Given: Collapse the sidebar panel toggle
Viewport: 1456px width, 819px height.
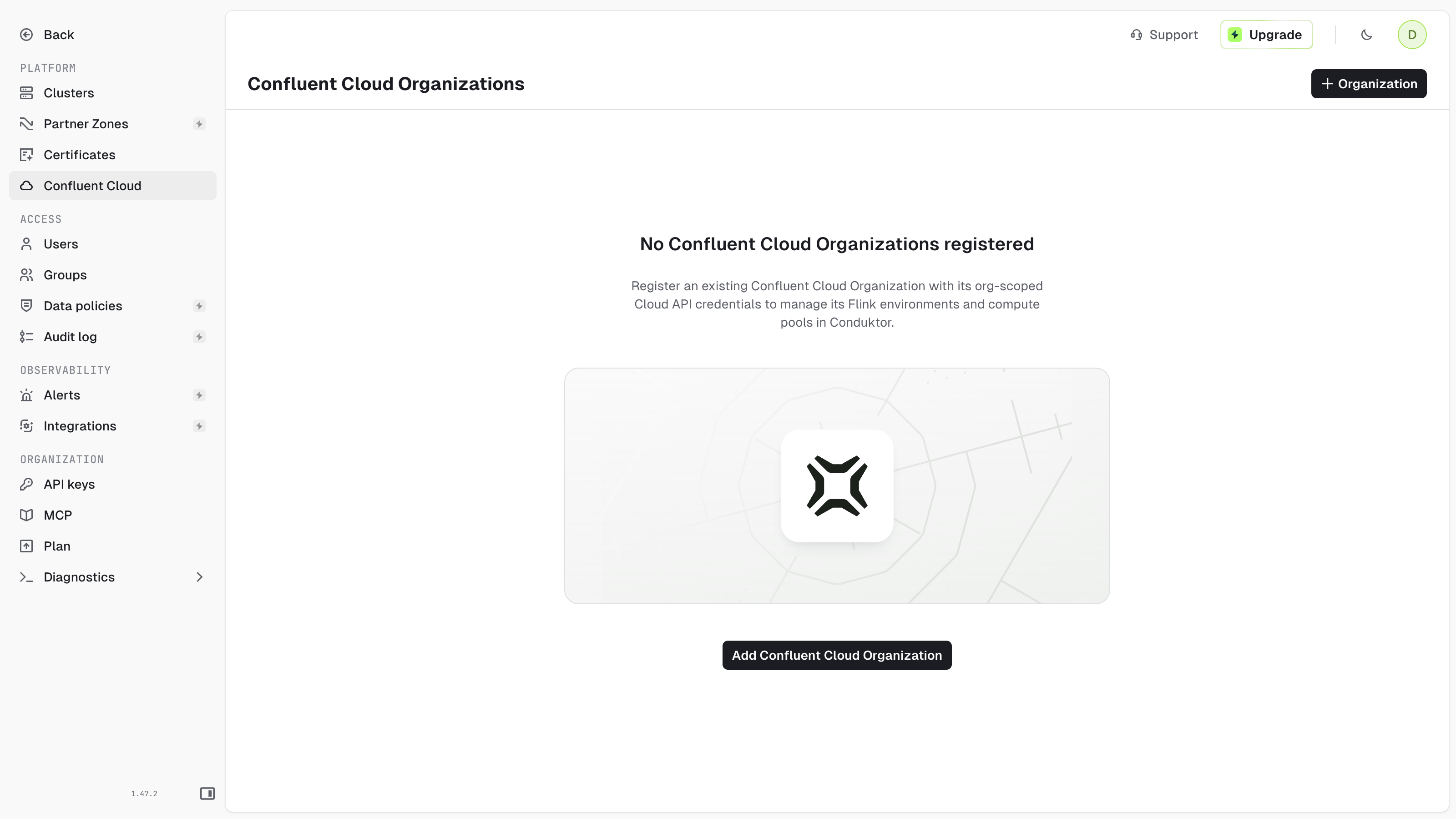Looking at the screenshot, I should (207, 794).
